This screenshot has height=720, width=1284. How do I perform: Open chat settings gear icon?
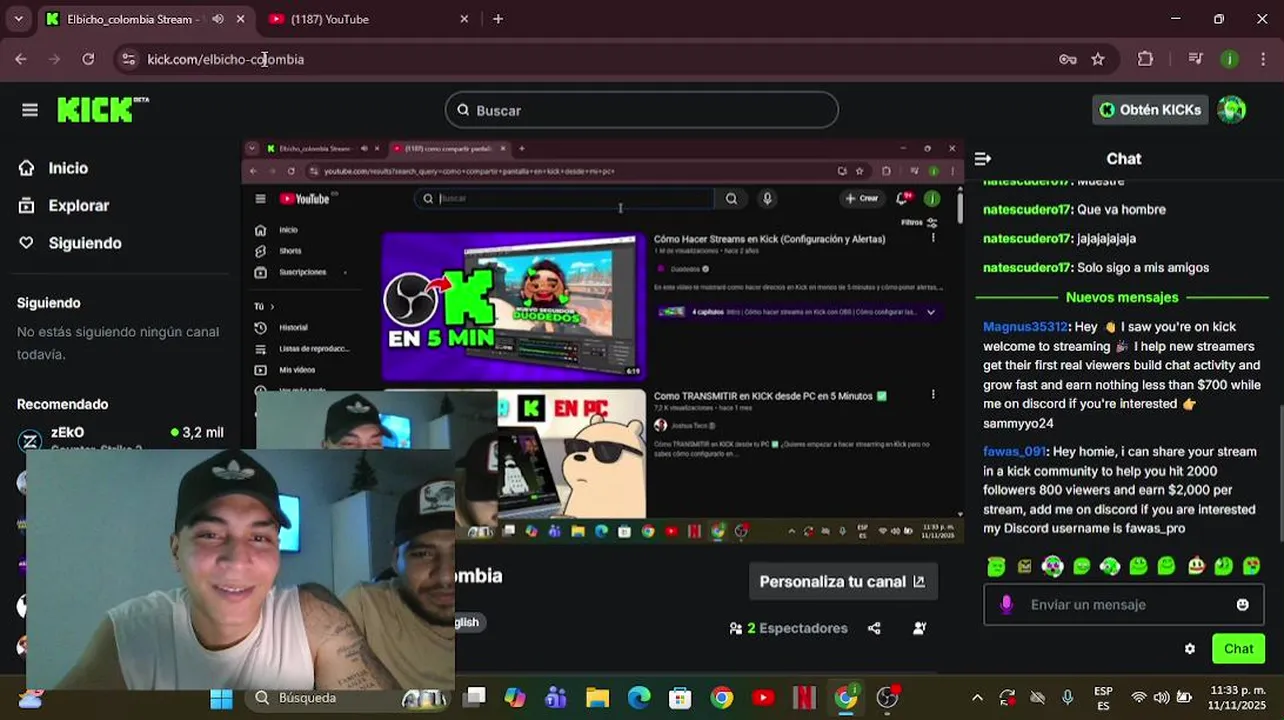[1189, 649]
